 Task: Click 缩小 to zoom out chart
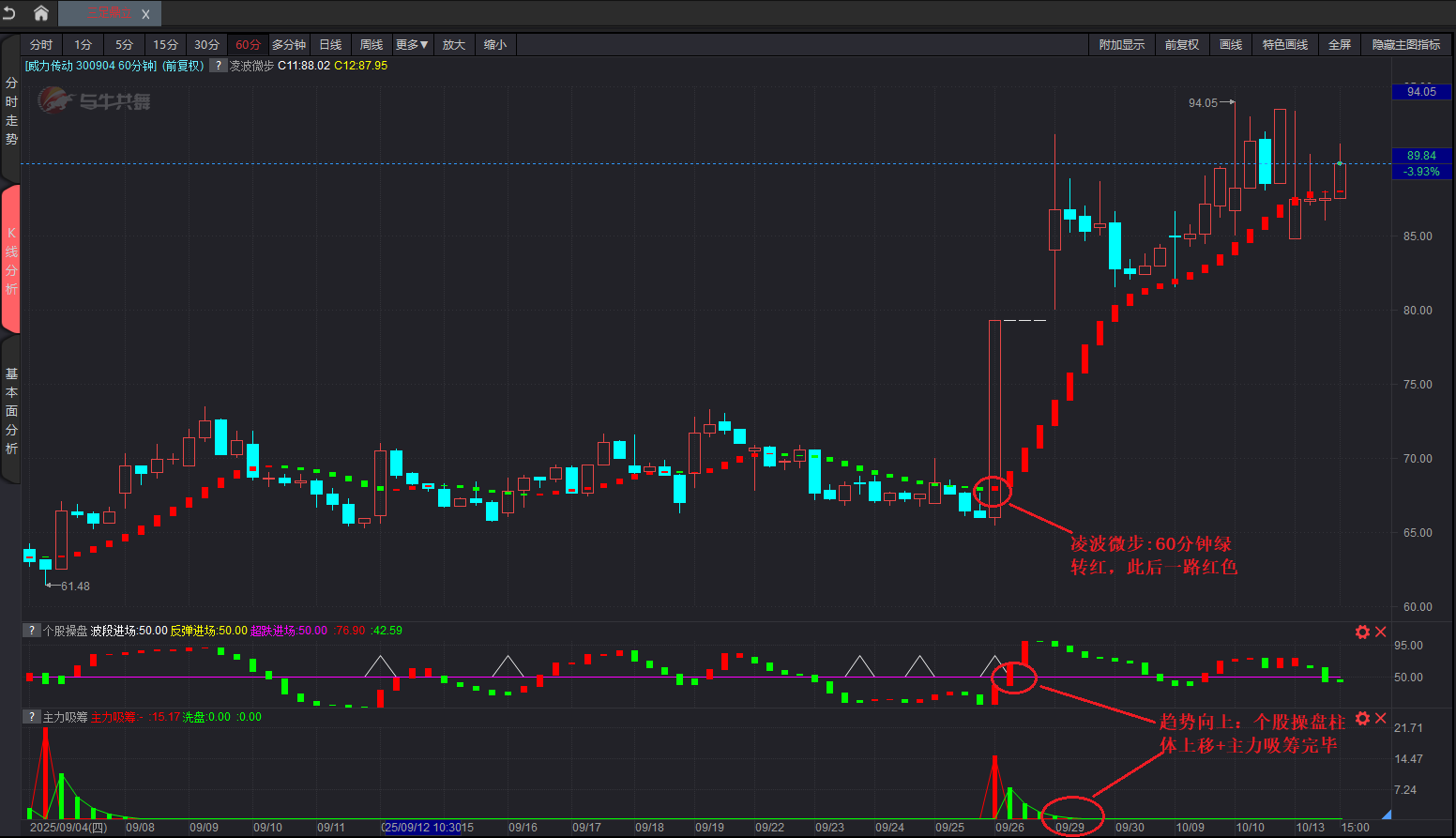click(495, 45)
